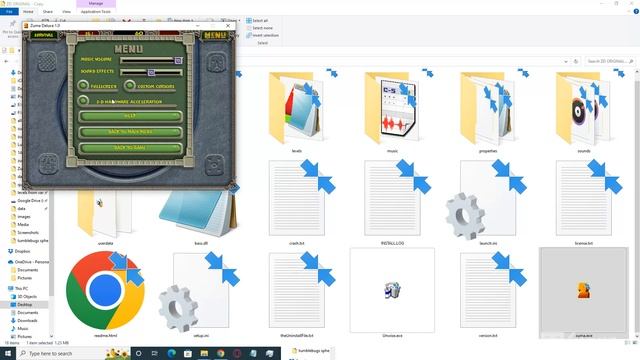
Task: Select the crash.txt file icon
Action: pyautogui.click(x=297, y=198)
